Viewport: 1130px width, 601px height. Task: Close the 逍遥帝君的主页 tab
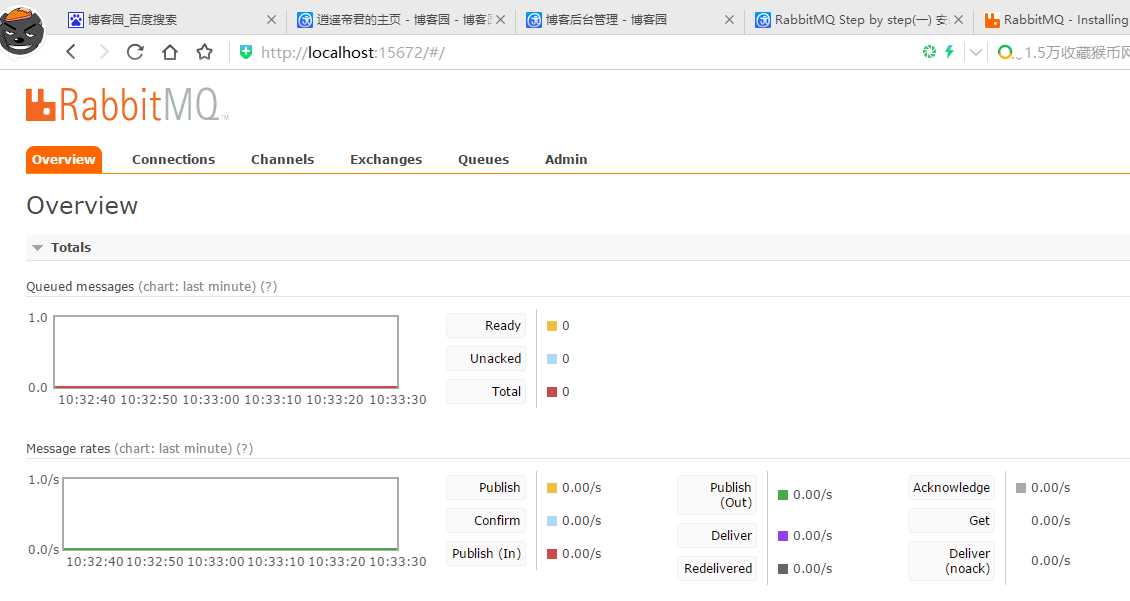(x=501, y=19)
